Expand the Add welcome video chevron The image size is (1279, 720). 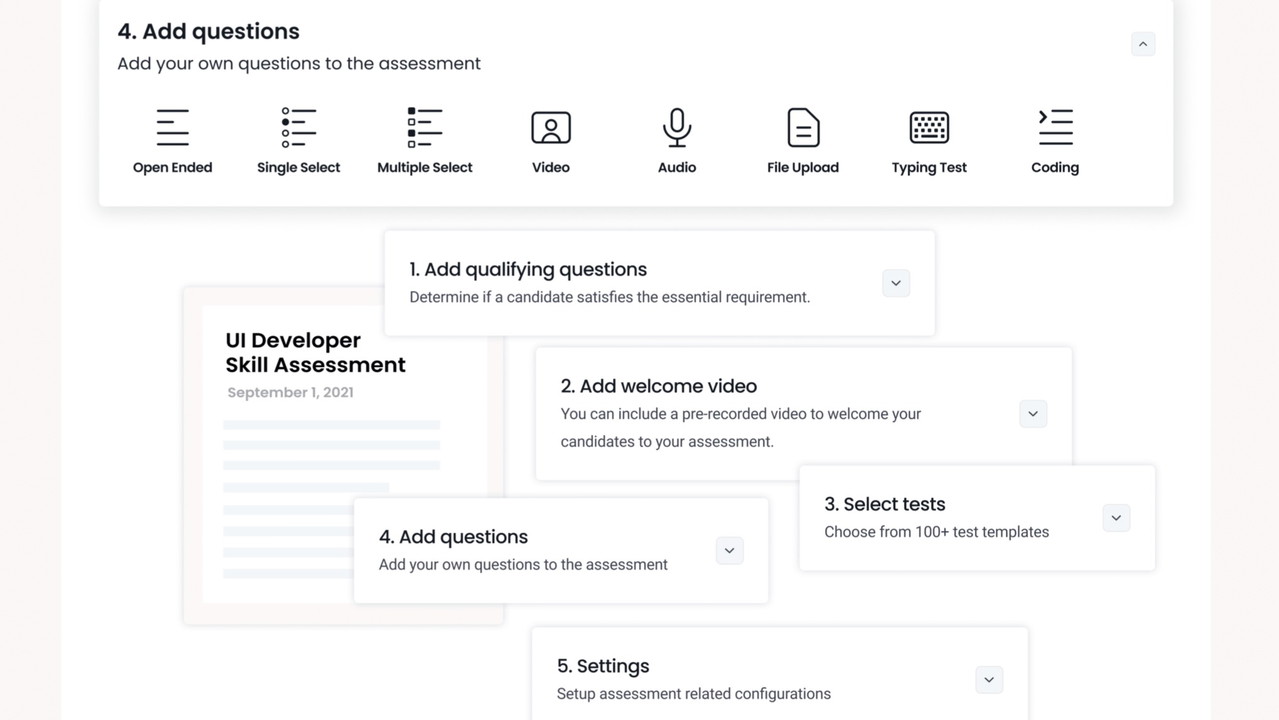point(1032,414)
